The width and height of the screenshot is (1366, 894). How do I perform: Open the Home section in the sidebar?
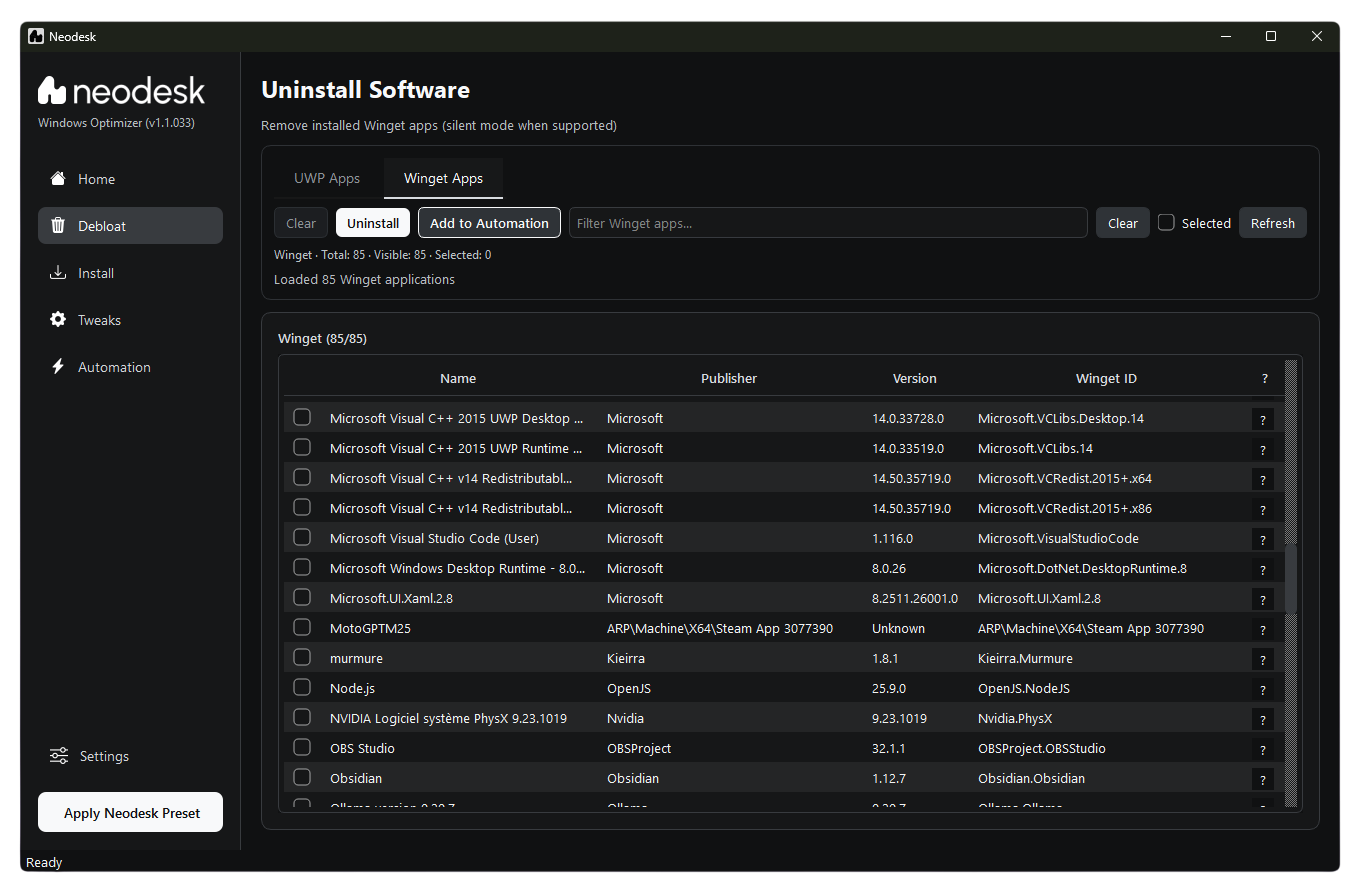coord(96,179)
